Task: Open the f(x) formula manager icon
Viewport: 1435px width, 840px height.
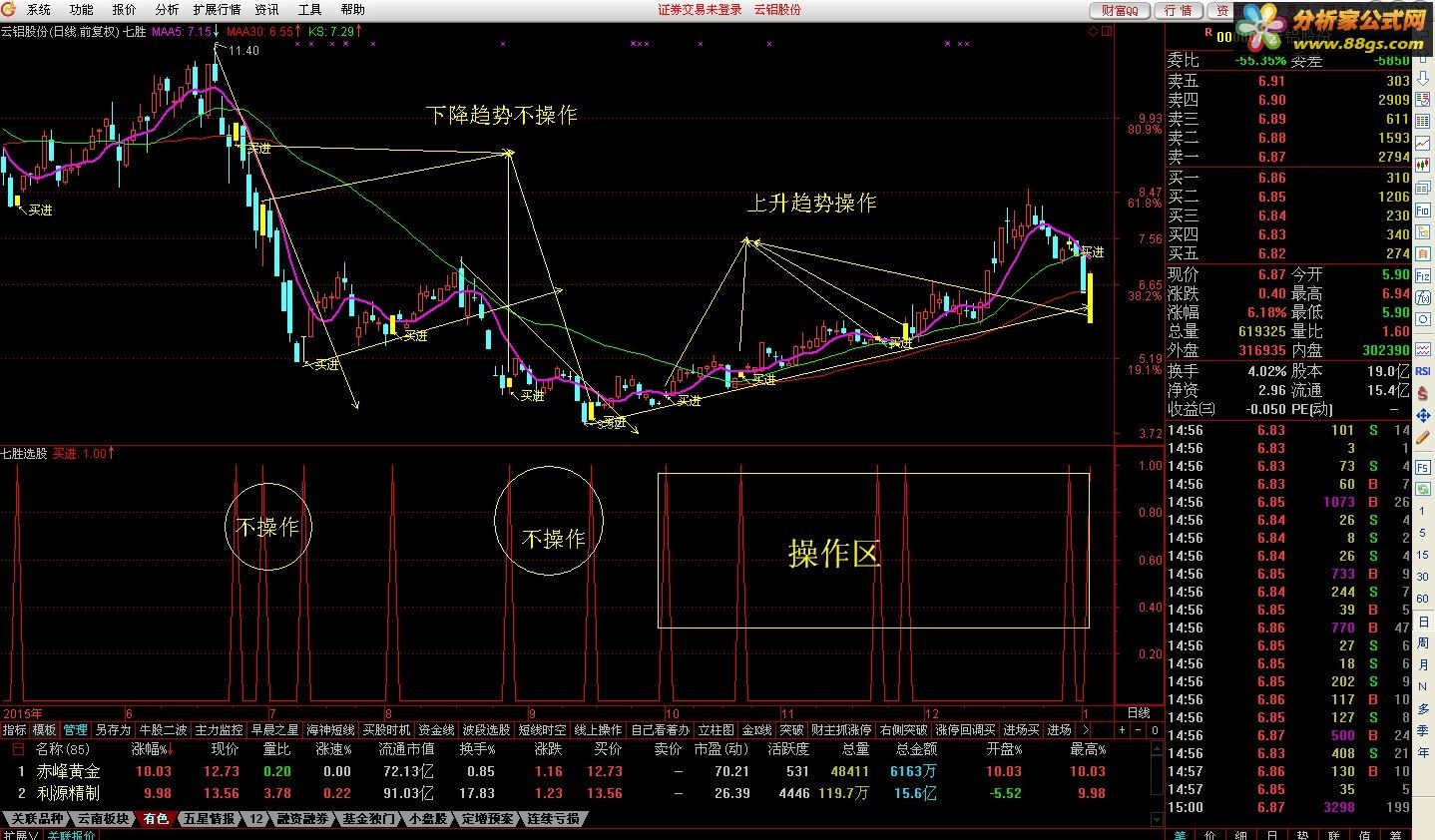Action: [1422, 296]
